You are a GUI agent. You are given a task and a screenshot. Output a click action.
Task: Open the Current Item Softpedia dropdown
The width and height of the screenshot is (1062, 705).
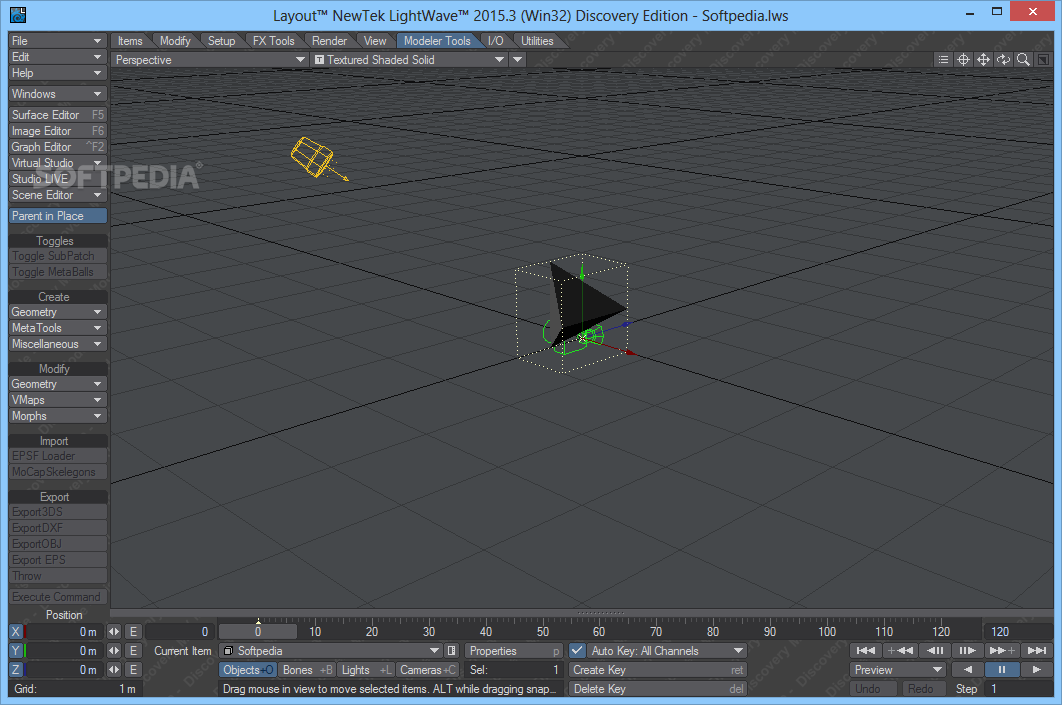tap(331, 650)
